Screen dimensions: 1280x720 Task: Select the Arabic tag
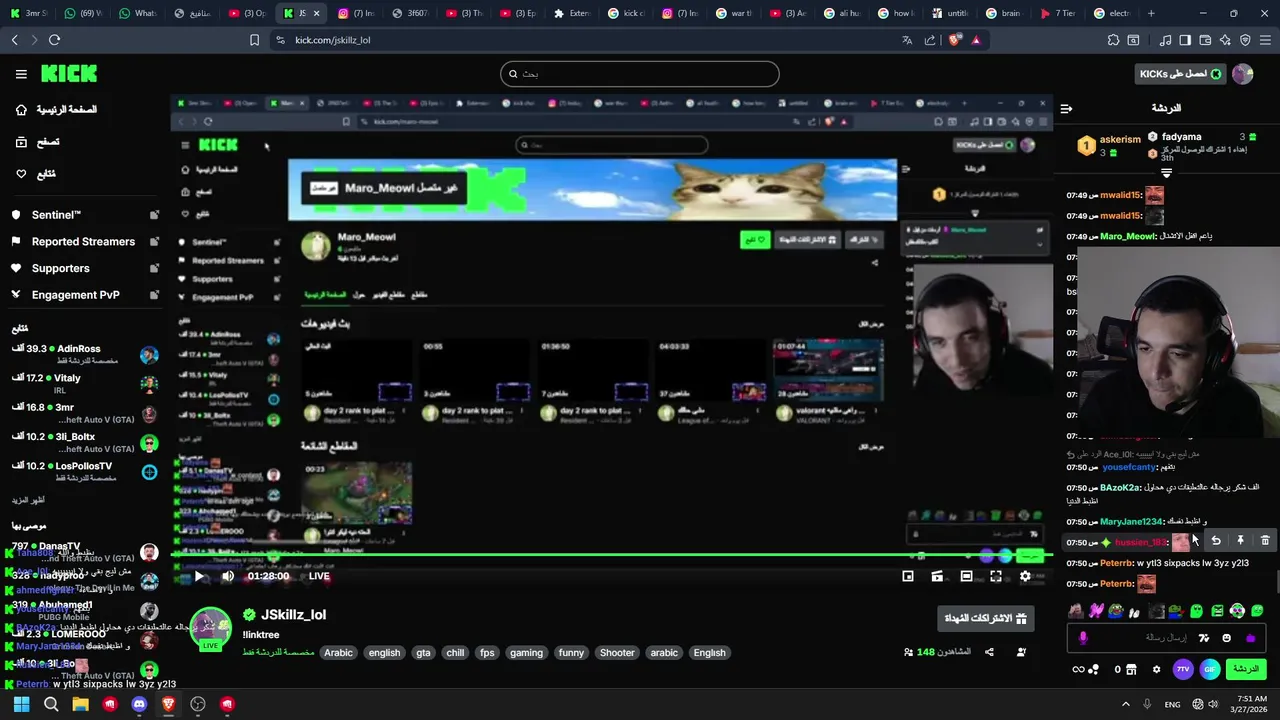pyautogui.click(x=338, y=653)
